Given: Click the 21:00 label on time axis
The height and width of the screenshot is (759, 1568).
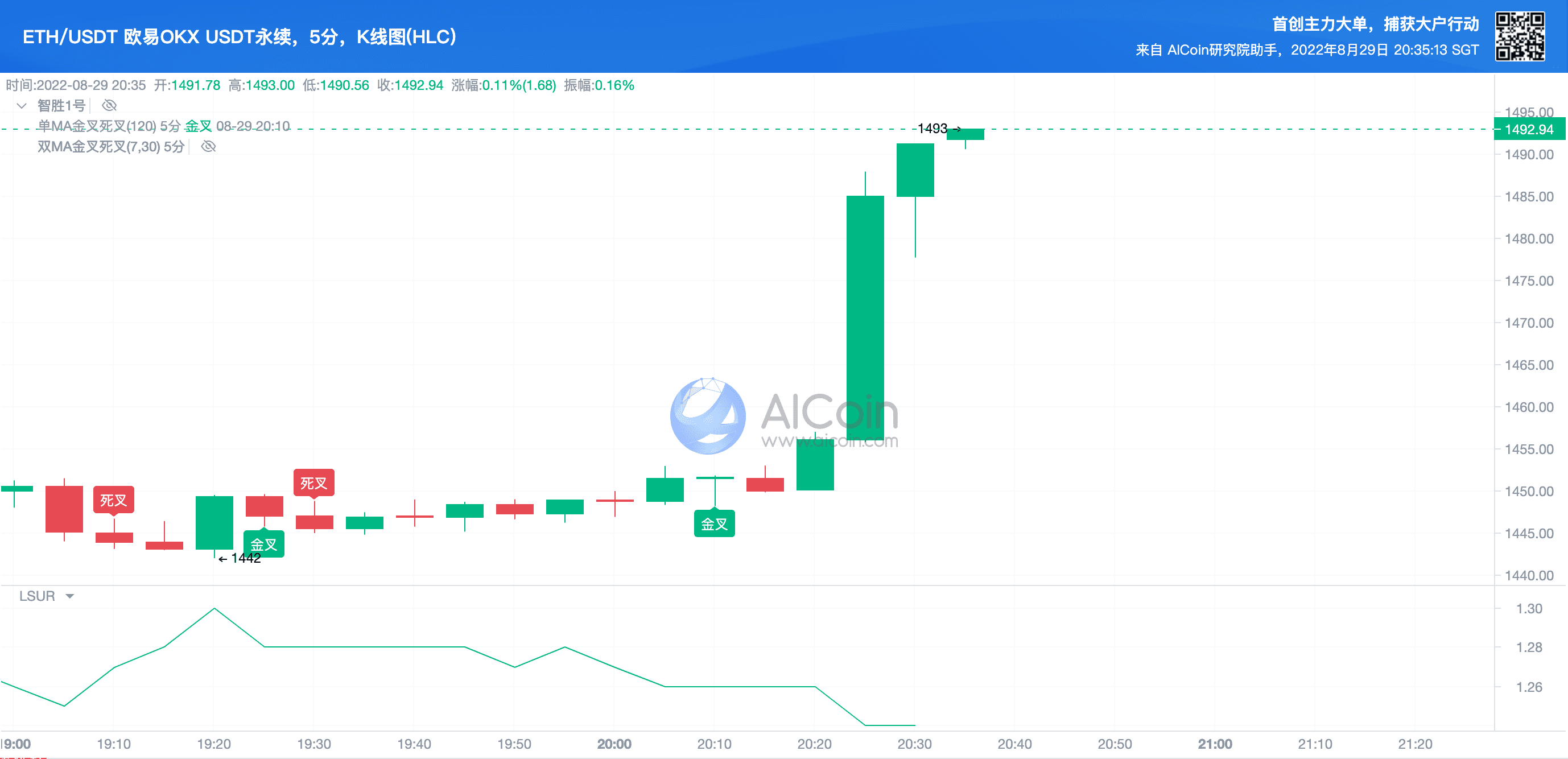Looking at the screenshot, I should pyautogui.click(x=1214, y=743).
